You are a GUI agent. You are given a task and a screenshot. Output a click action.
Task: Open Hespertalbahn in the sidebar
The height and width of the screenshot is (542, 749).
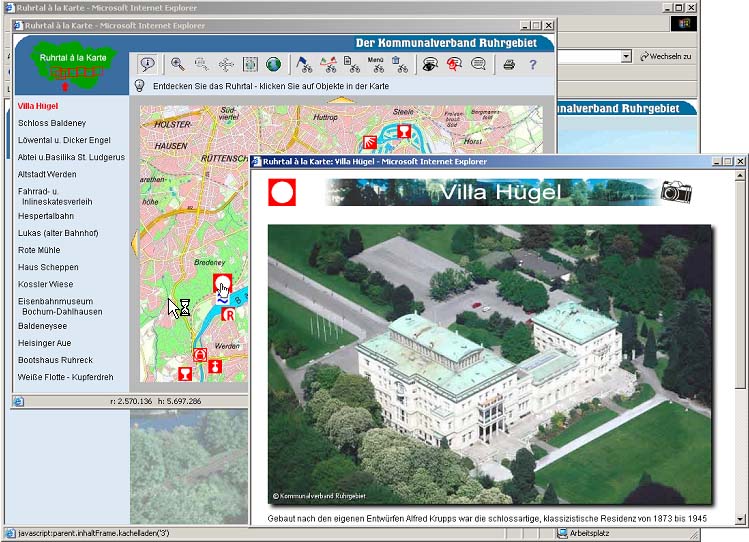tap(46, 216)
